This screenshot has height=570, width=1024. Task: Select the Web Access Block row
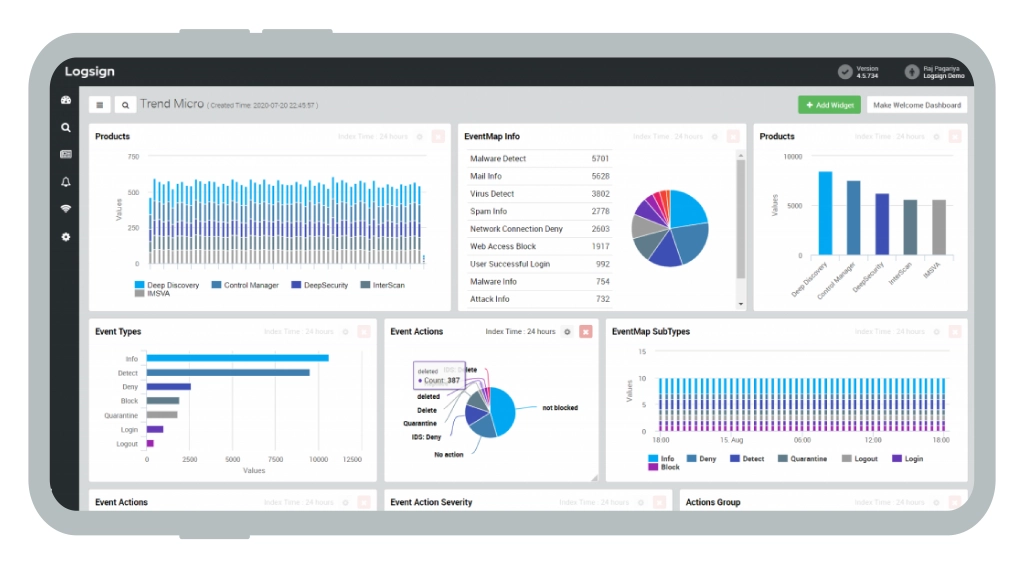pos(539,247)
